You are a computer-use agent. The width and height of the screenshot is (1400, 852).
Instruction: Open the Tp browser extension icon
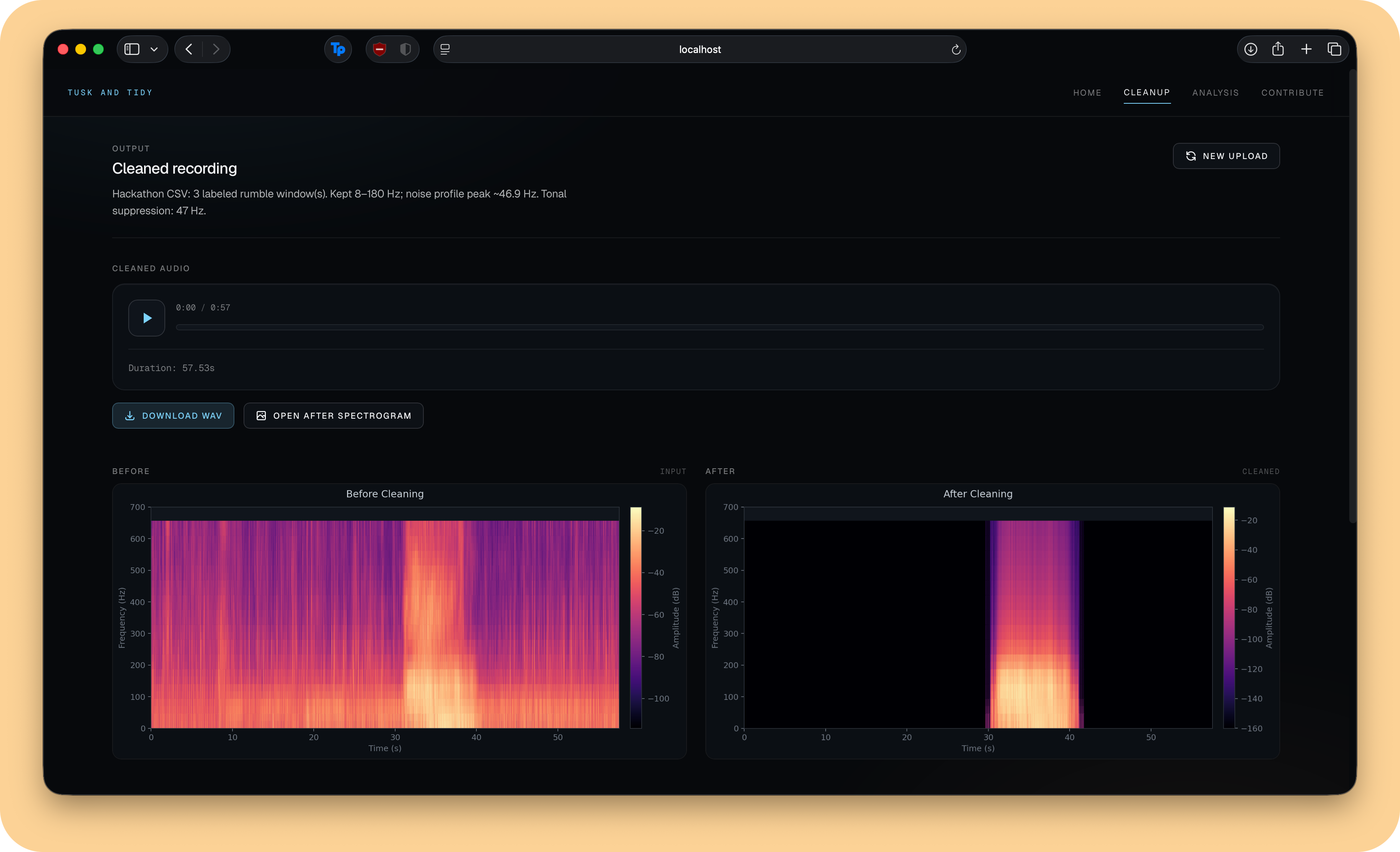click(x=338, y=50)
